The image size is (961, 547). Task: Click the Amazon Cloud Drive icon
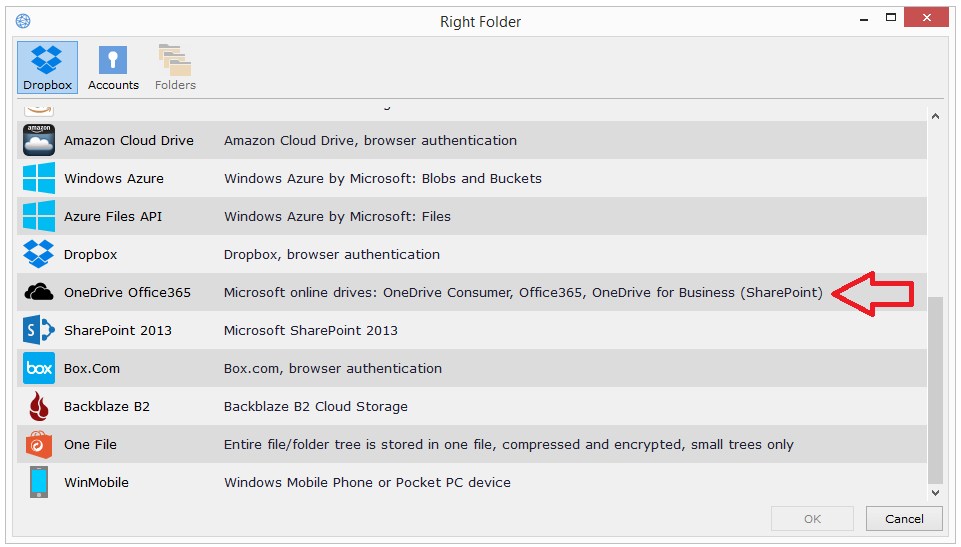coord(39,141)
